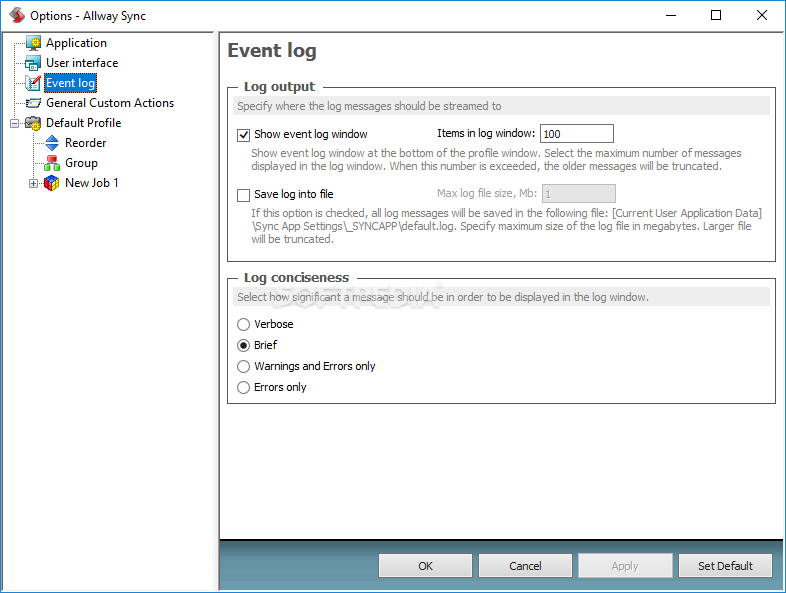
Task: Click 'Select how significant a message' hint
Action: 443,297
